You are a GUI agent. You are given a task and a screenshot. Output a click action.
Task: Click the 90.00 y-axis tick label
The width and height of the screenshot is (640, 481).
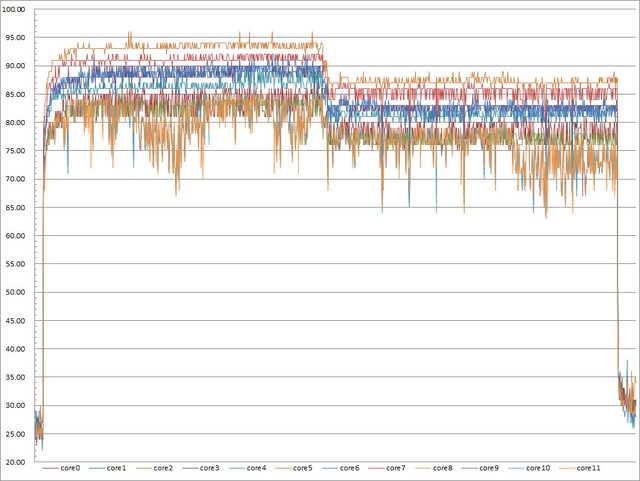pyautogui.click(x=19, y=67)
